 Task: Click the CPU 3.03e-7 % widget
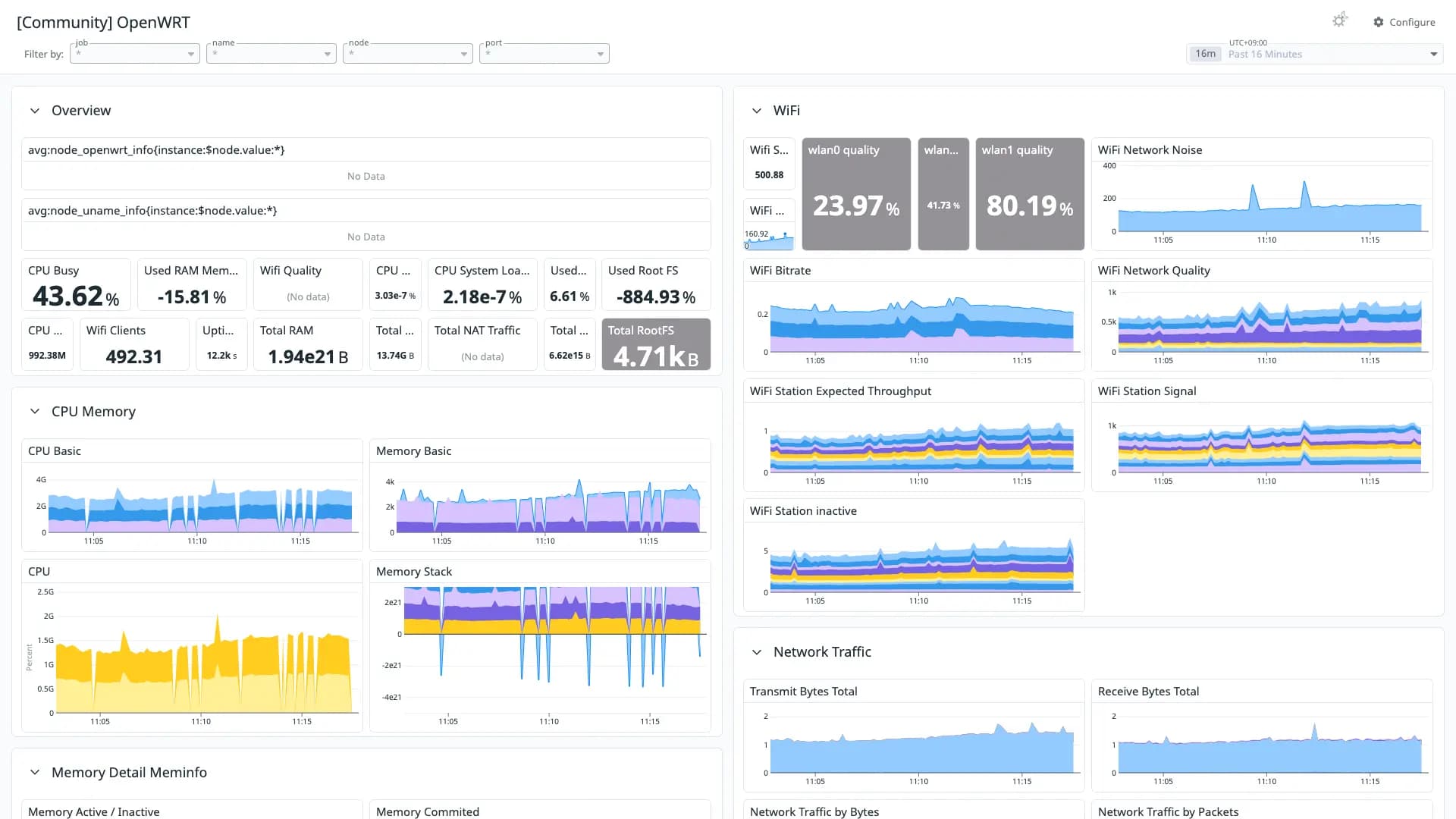[395, 284]
